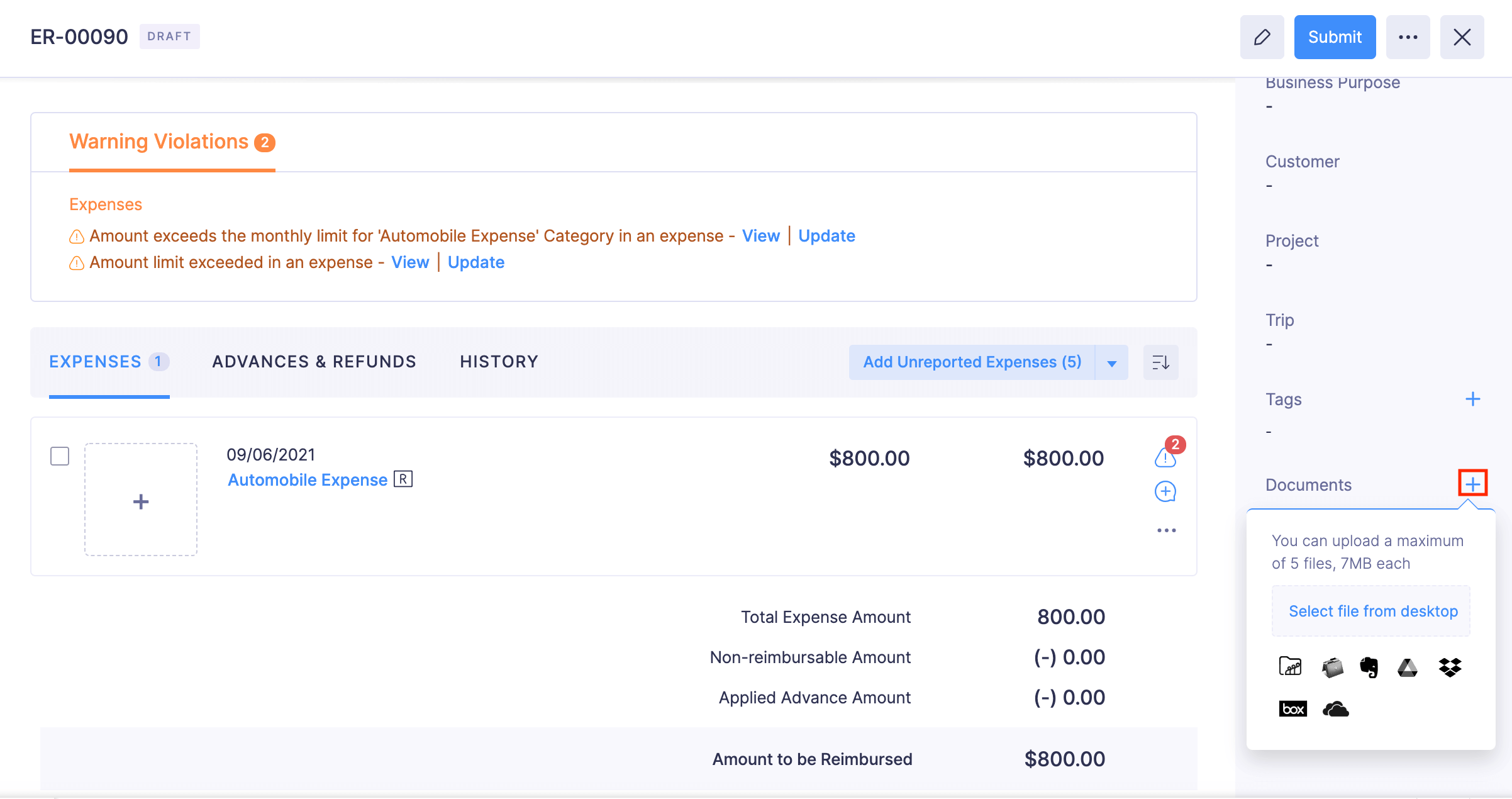Open the three-dots more options menu in header
Image resolution: width=1512 pixels, height=799 pixels.
(x=1408, y=37)
